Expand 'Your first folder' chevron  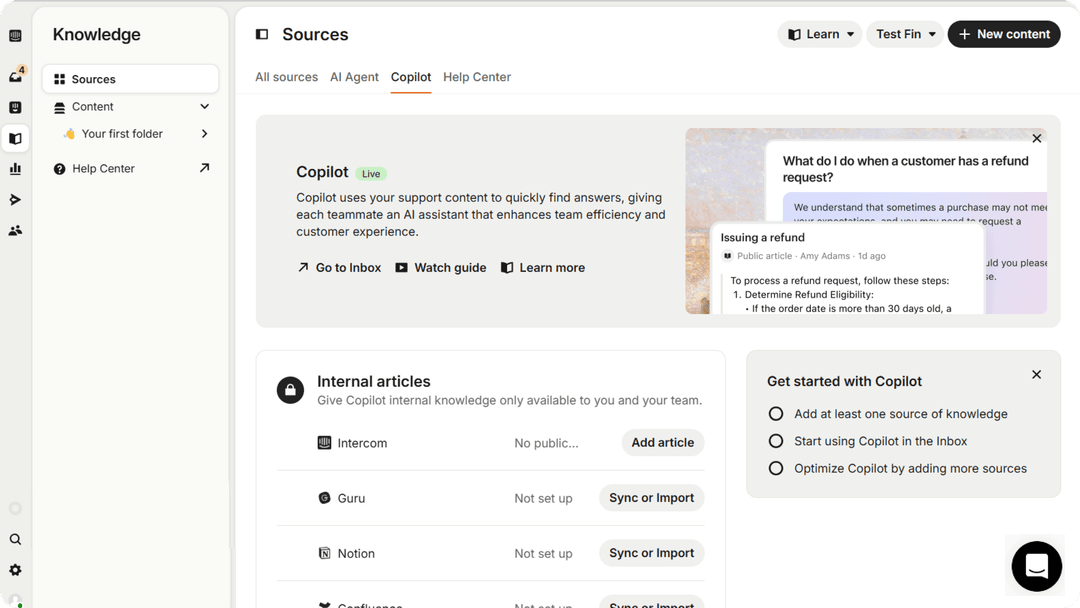coord(204,133)
